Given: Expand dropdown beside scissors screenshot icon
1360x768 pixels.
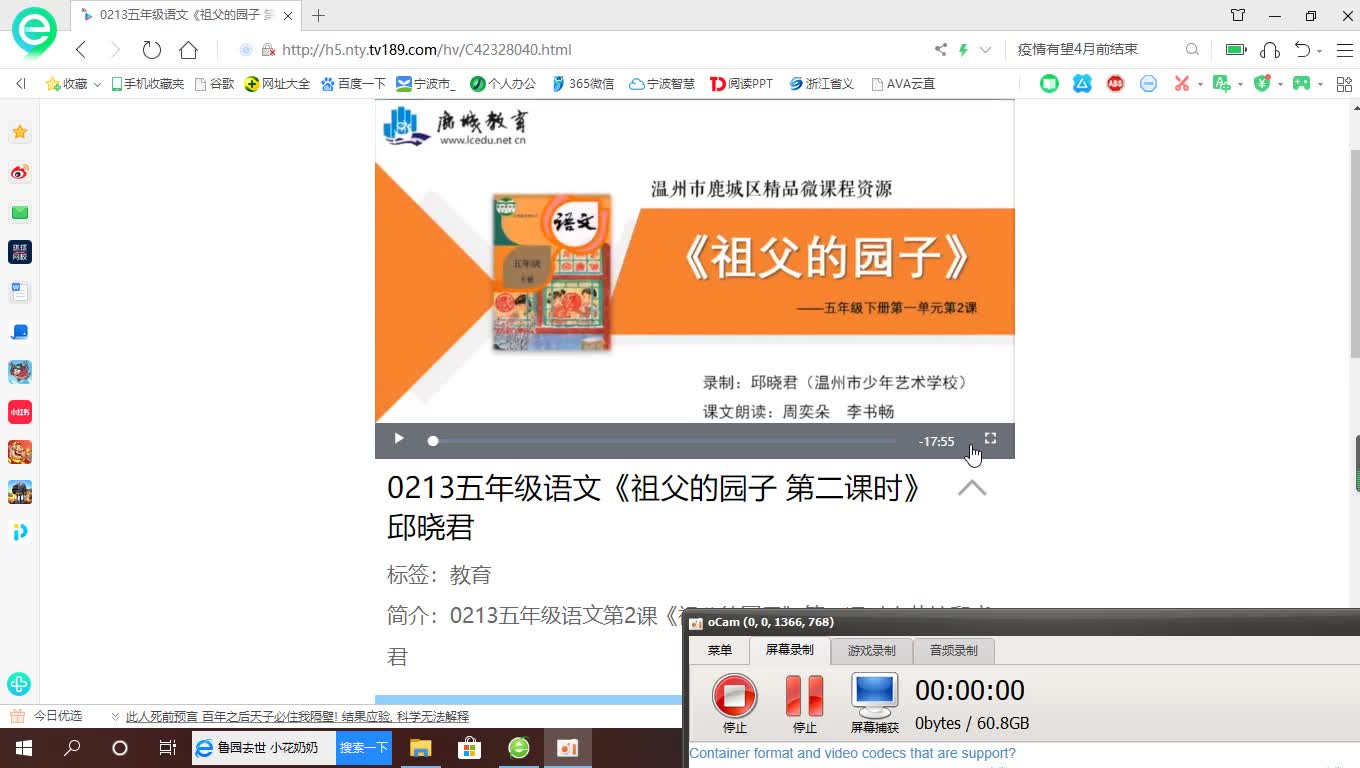Looking at the screenshot, I should click(x=1201, y=85).
